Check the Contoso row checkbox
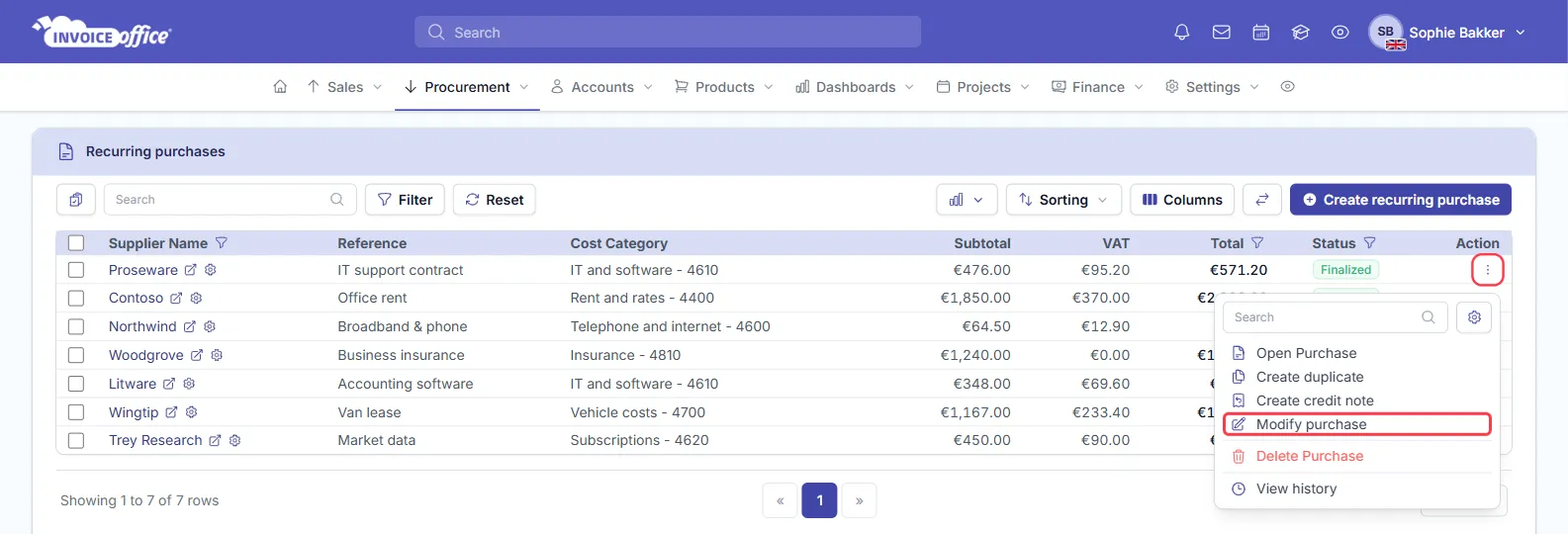 pyautogui.click(x=76, y=298)
